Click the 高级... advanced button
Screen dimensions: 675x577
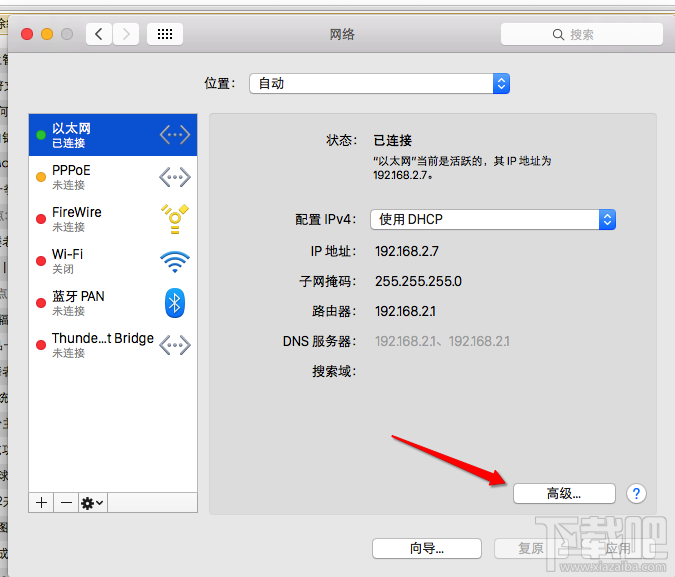click(x=564, y=493)
